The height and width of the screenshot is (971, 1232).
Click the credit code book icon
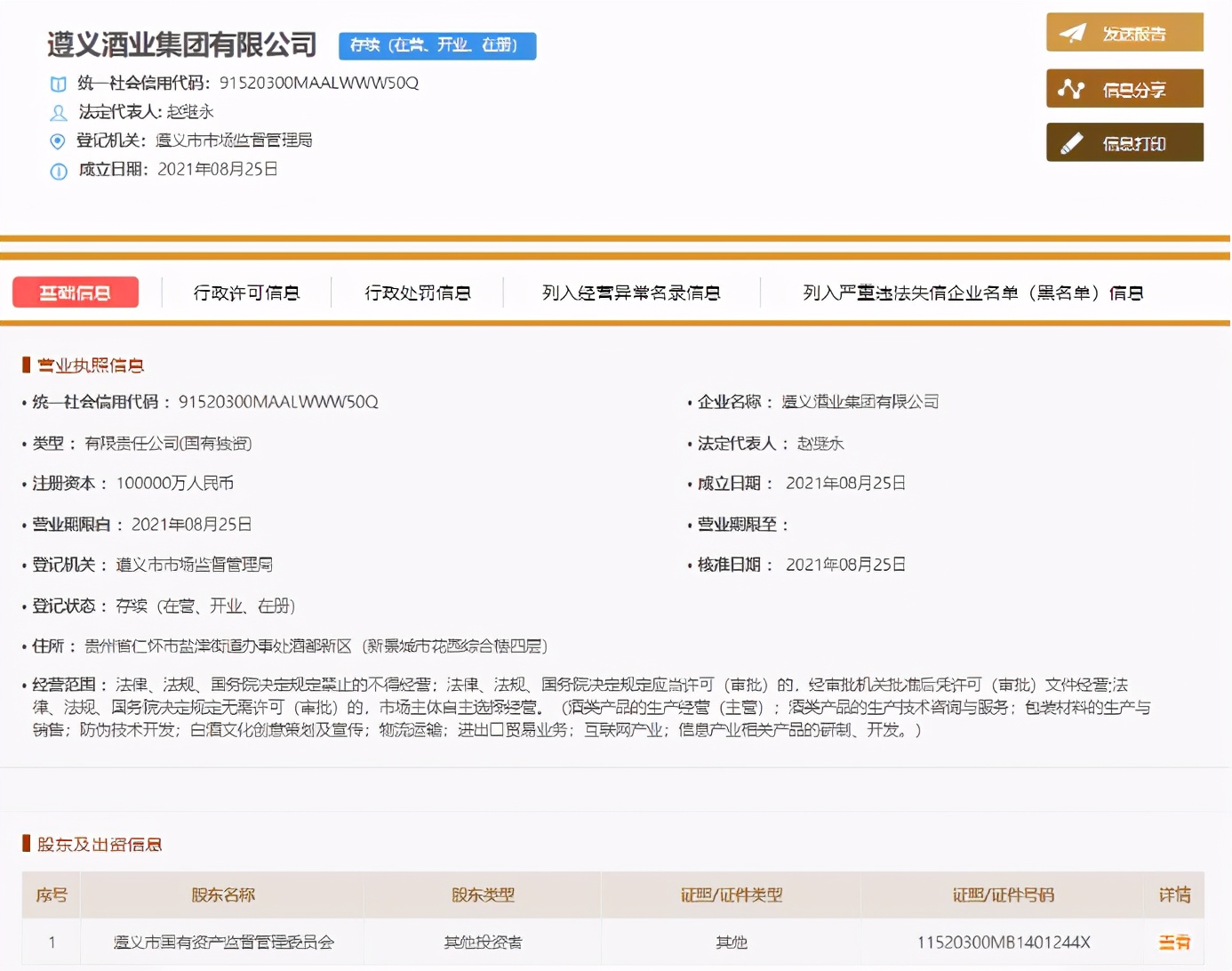pos(58,84)
